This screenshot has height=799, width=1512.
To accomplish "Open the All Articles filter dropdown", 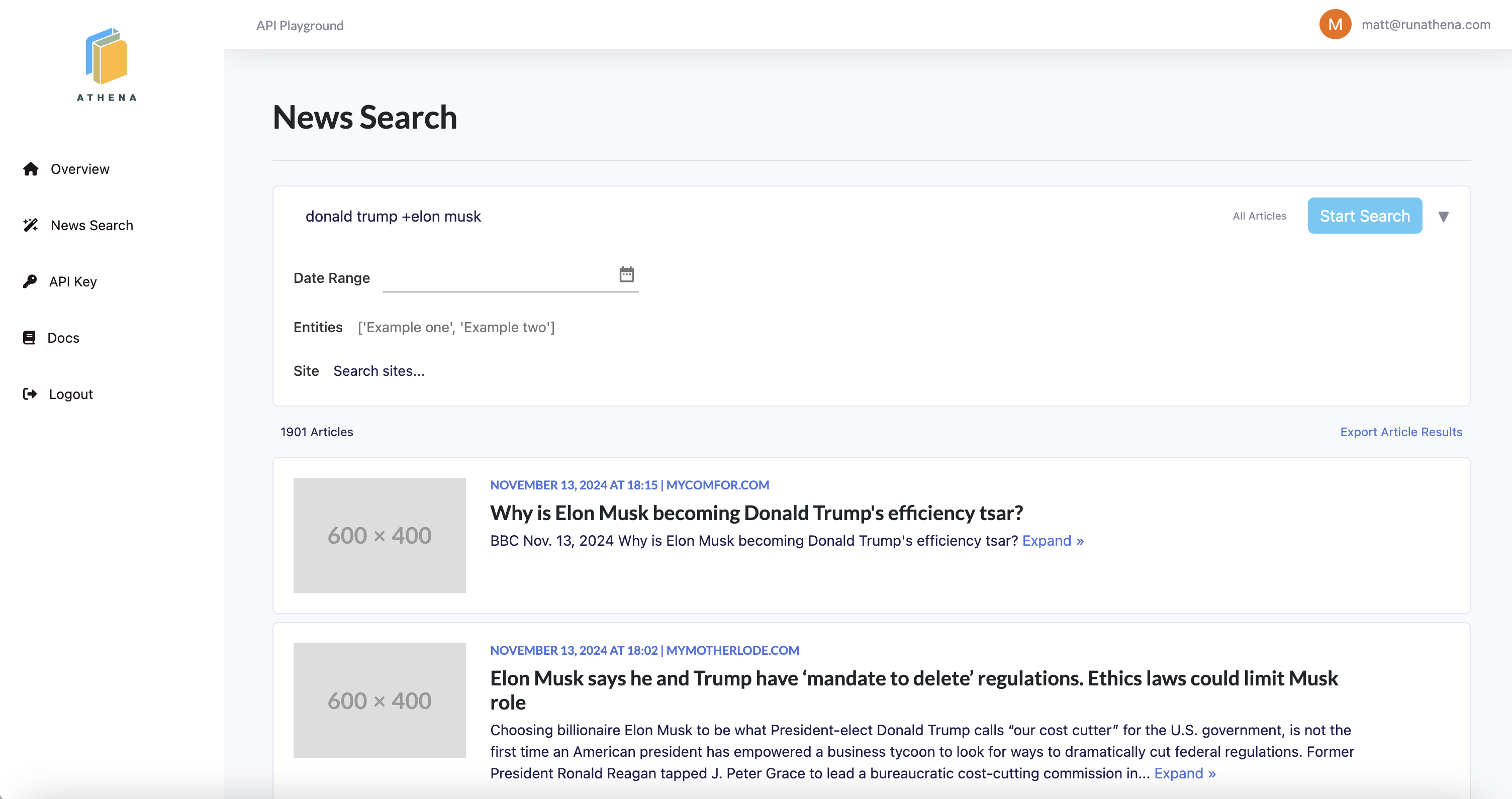I will coord(1259,217).
